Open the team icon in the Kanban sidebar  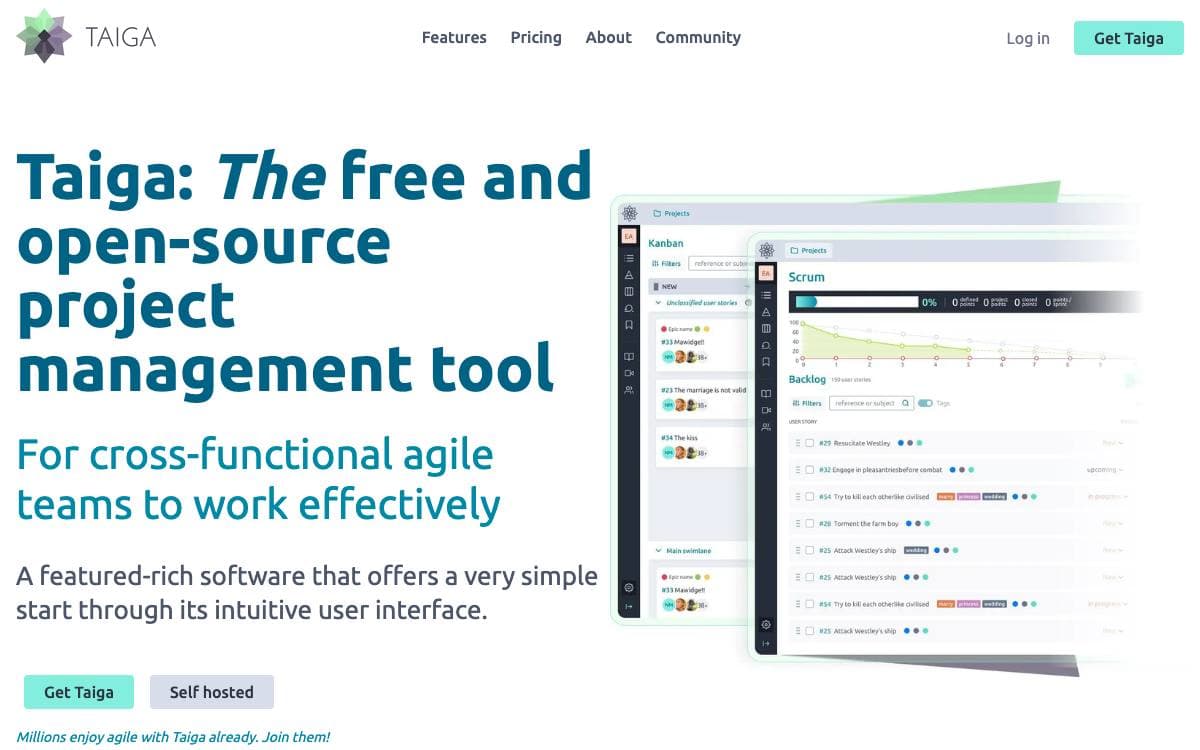coord(629,390)
